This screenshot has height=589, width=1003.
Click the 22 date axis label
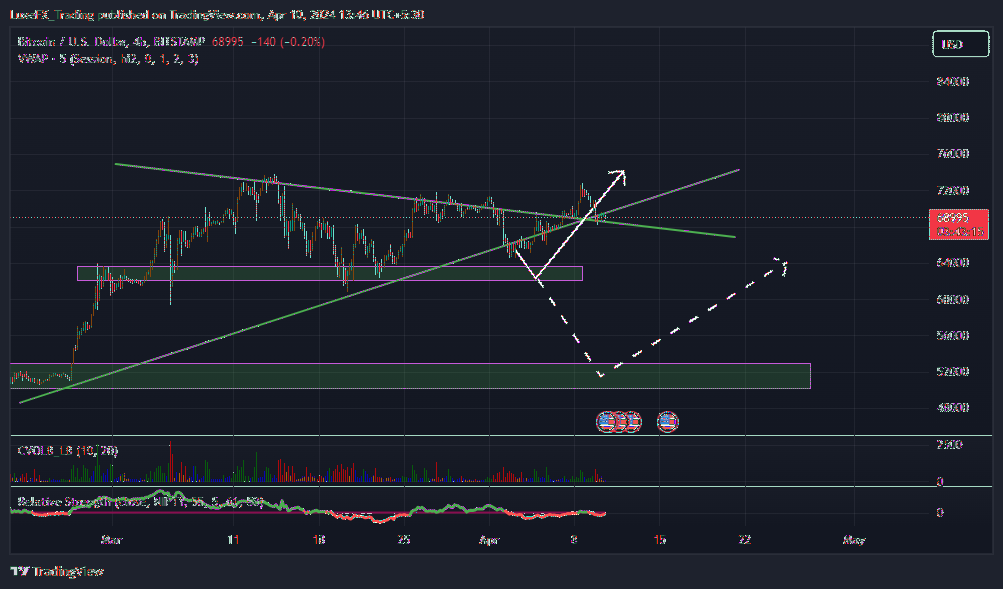[x=745, y=540]
